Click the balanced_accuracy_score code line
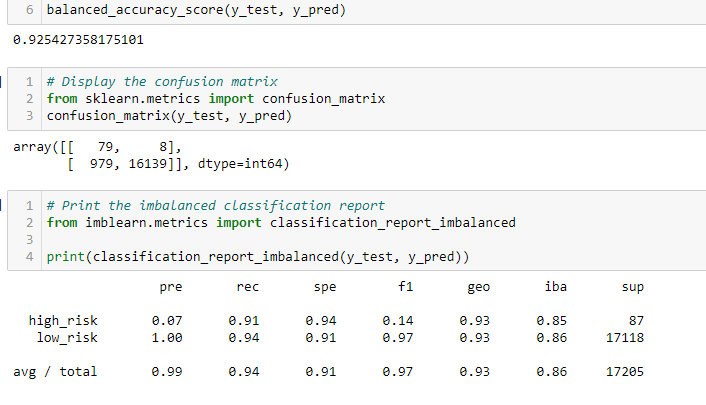Image resolution: width=706 pixels, height=405 pixels. pos(196,10)
